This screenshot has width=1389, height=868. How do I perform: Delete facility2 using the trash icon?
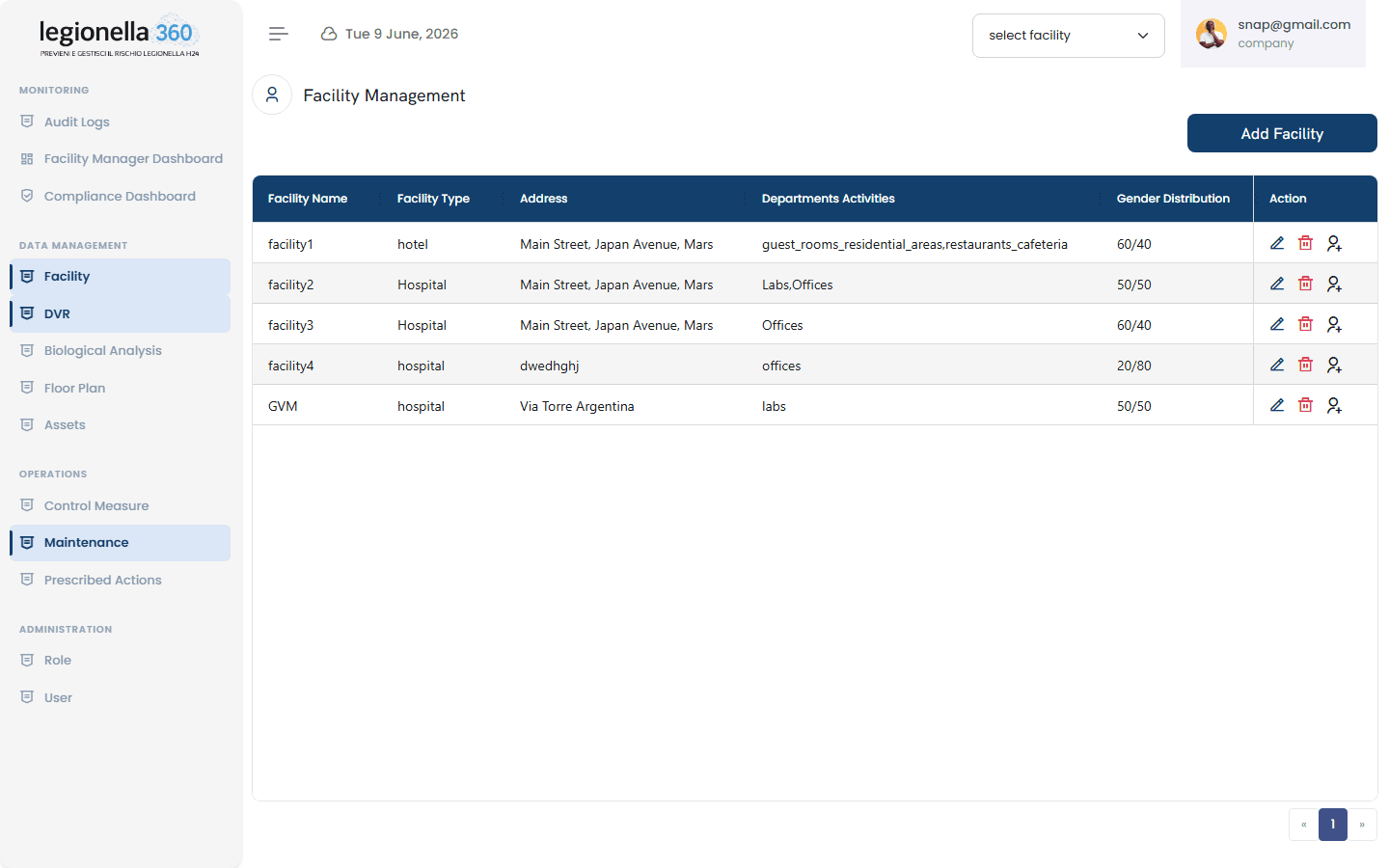tap(1305, 284)
